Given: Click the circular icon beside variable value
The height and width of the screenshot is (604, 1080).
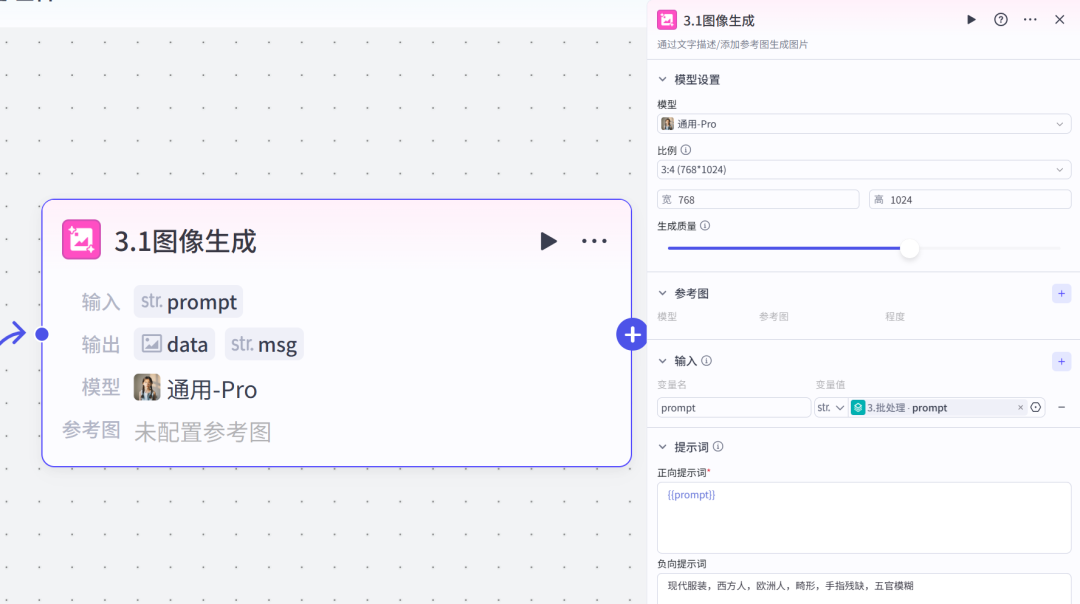Looking at the screenshot, I should click(1036, 408).
